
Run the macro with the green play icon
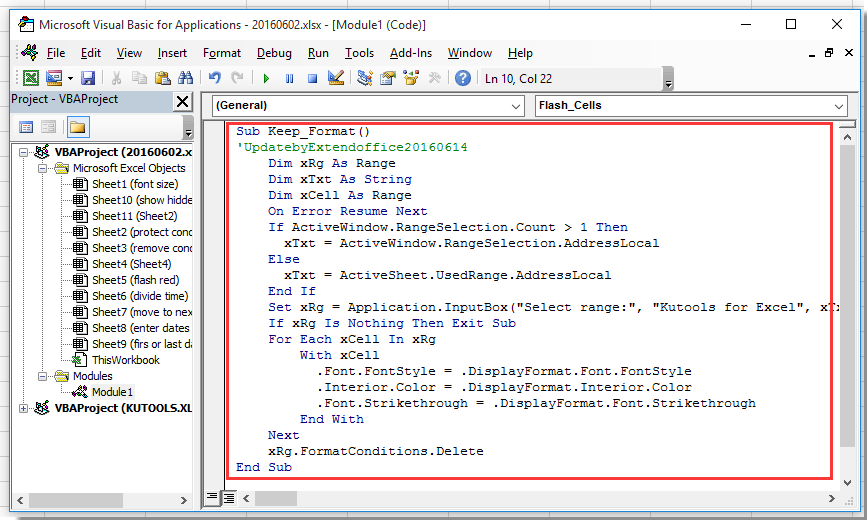[x=266, y=78]
